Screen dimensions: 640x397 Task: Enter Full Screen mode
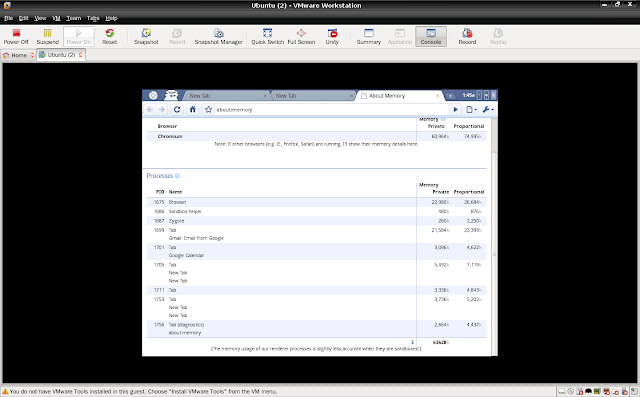point(301,37)
